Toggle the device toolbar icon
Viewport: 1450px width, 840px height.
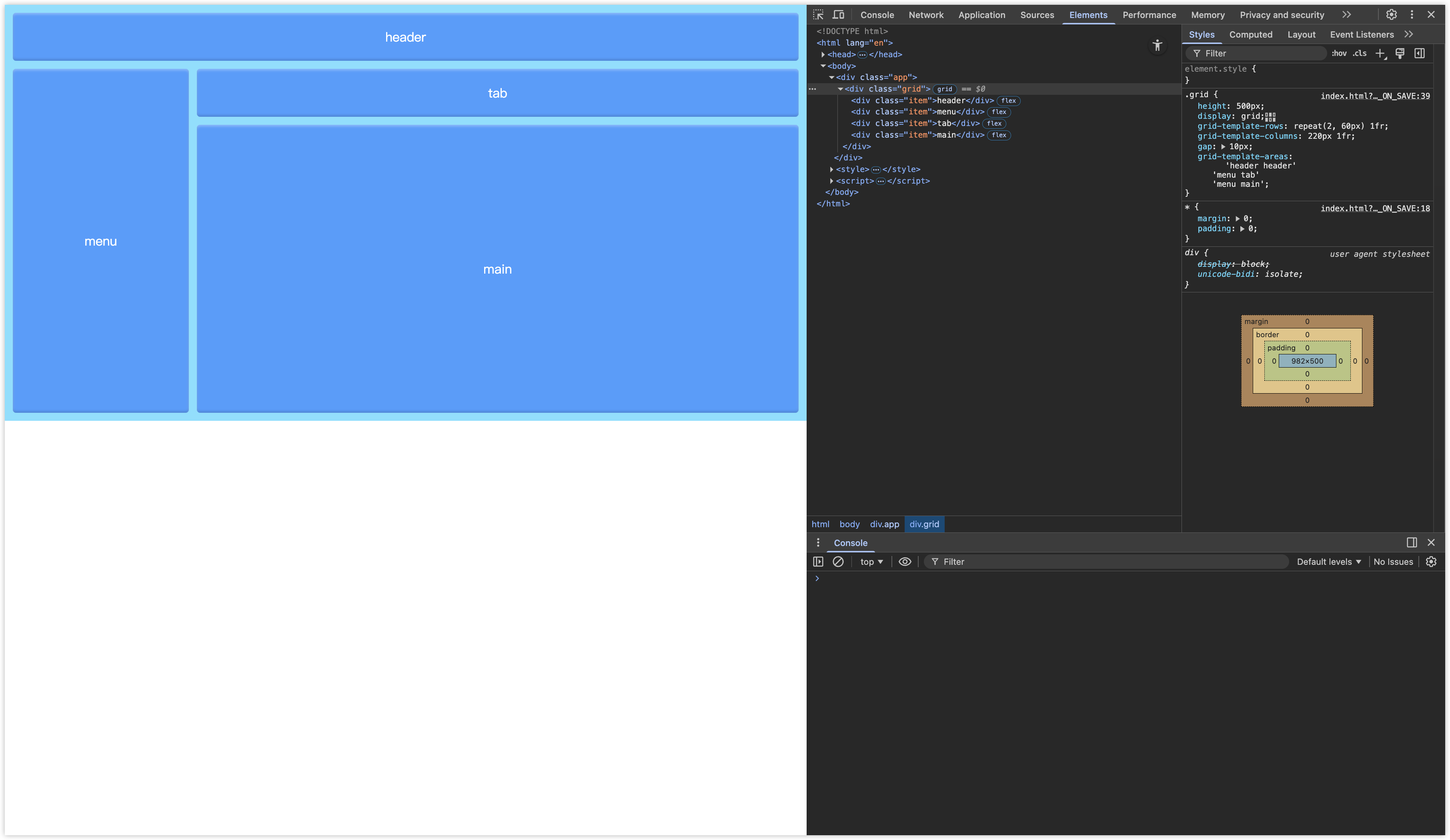click(838, 14)
